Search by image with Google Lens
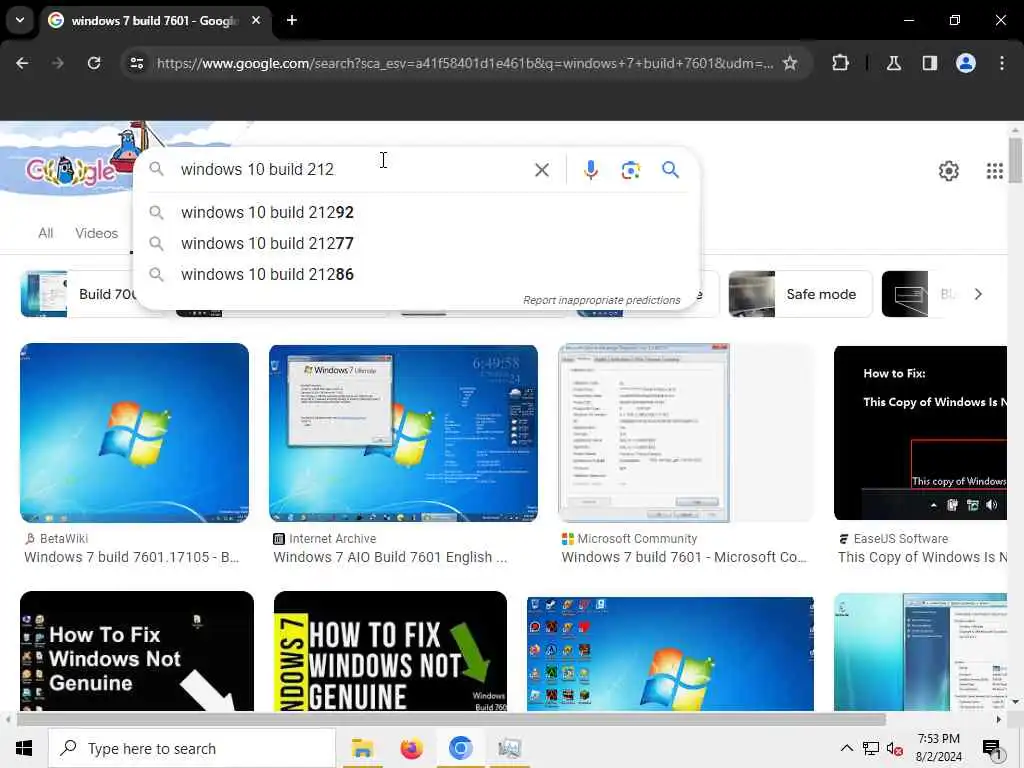Screen dimensions: 1024x768 click(630, 170)
